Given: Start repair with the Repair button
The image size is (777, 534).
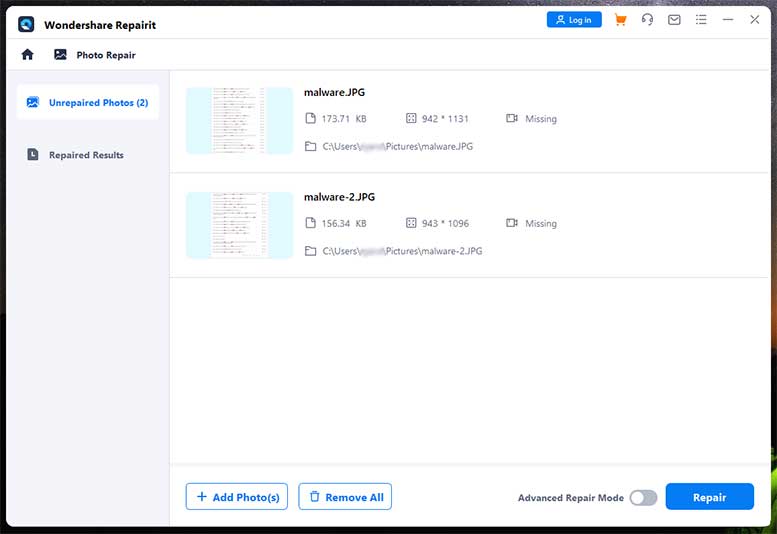Looking at the screenshot, I should click(710, 496).
